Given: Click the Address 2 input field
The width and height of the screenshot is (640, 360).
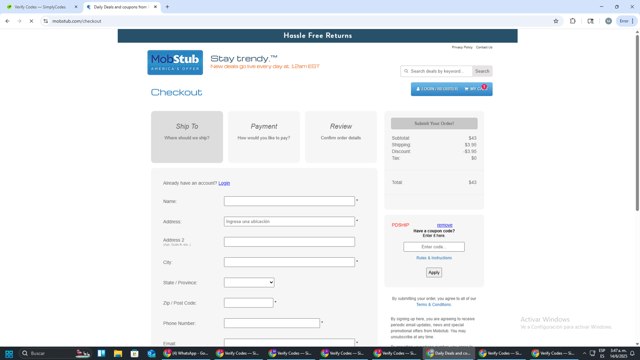Looking at the screenshot, I should tap(289, 242).
